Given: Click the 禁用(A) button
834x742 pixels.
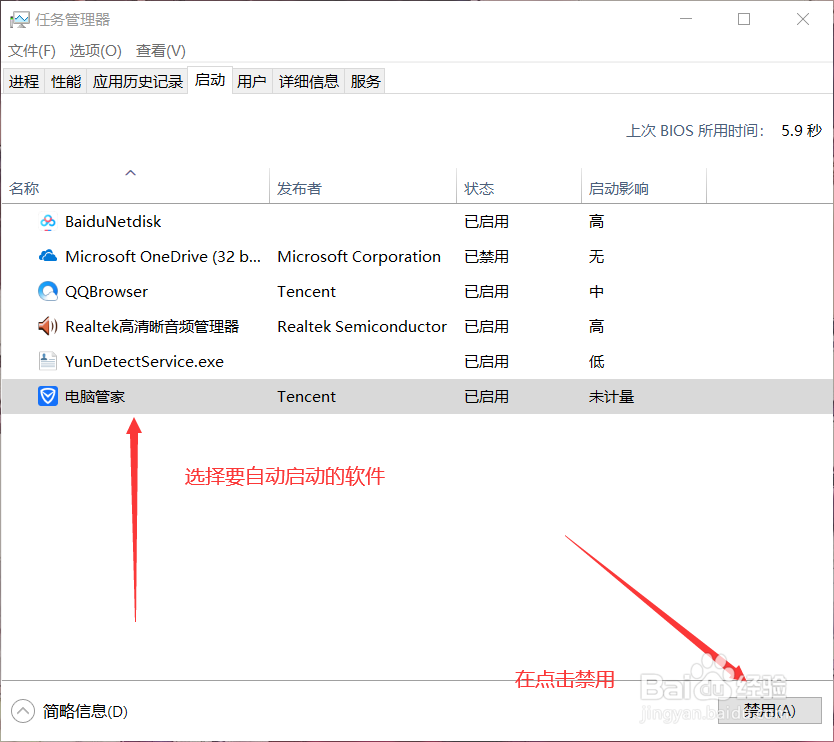Looking at the screenshot, I should click(770, 711).
